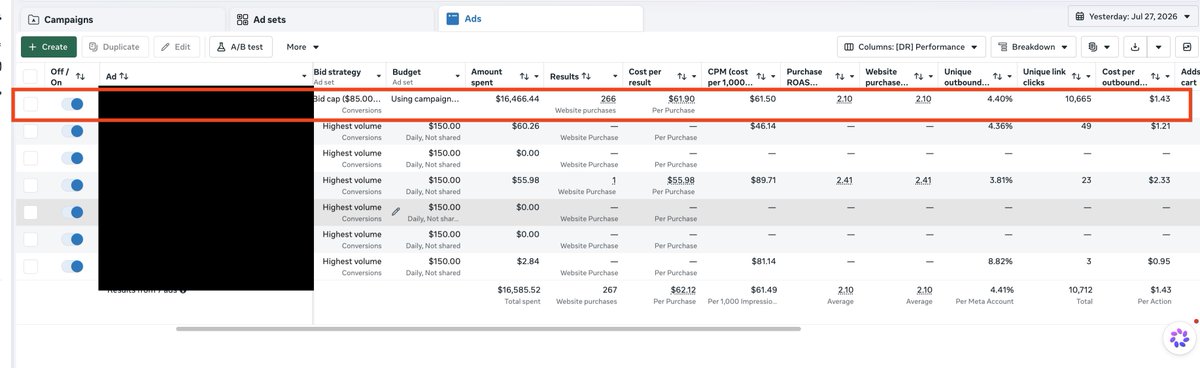The width and height of the screenshot is (1200, 368).
Task: Open the Reports dropdown beside Breakdown
Action: click(x=1100, y=47)
